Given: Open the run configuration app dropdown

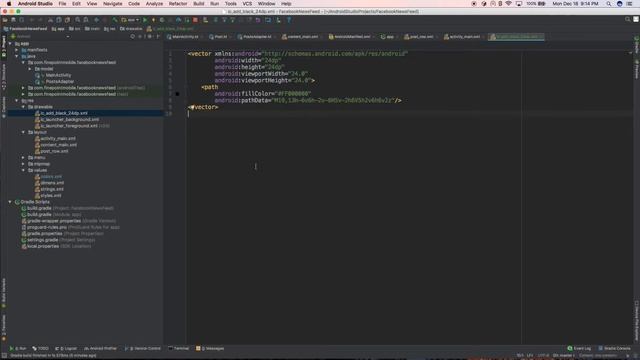Looking at the screenshot, I should click(130, 20).
